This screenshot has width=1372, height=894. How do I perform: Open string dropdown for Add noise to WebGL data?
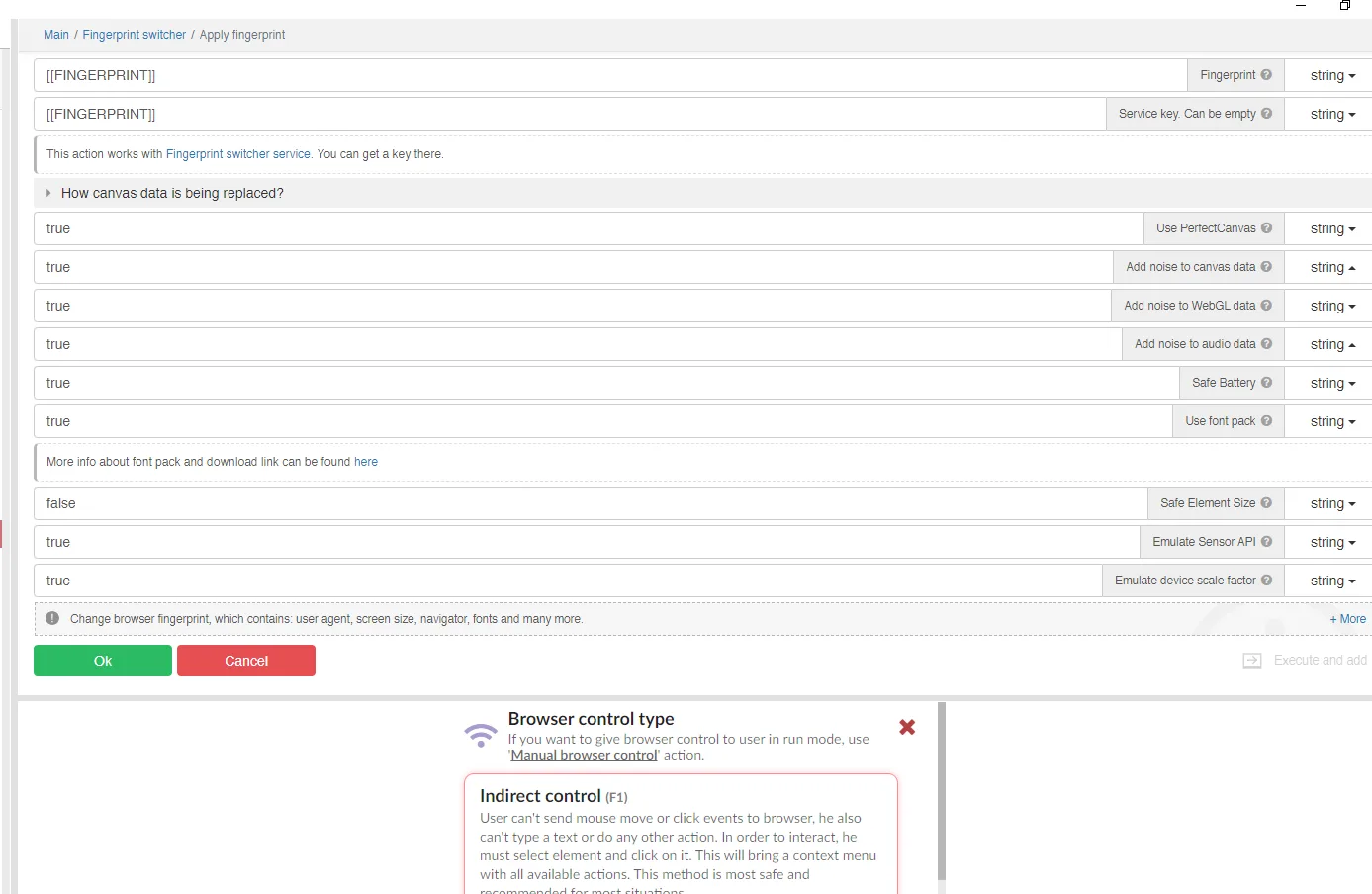click(1332, 306)
